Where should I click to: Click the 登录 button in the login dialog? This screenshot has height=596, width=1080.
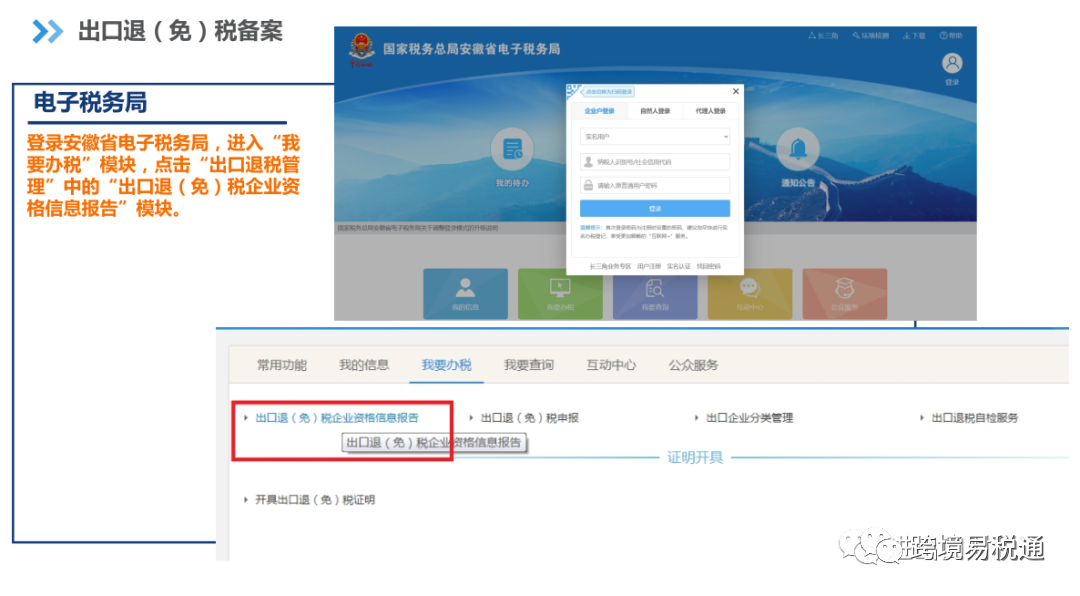coord(655,210)
